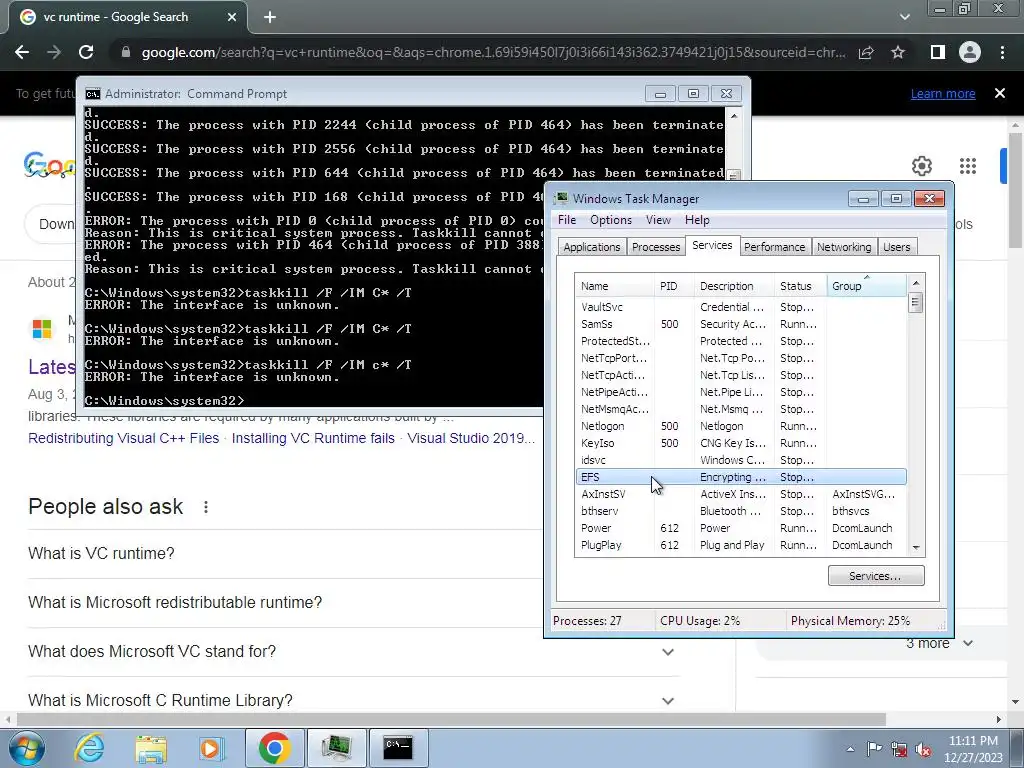
Task: Click the Learn more link
Action: 943,93
